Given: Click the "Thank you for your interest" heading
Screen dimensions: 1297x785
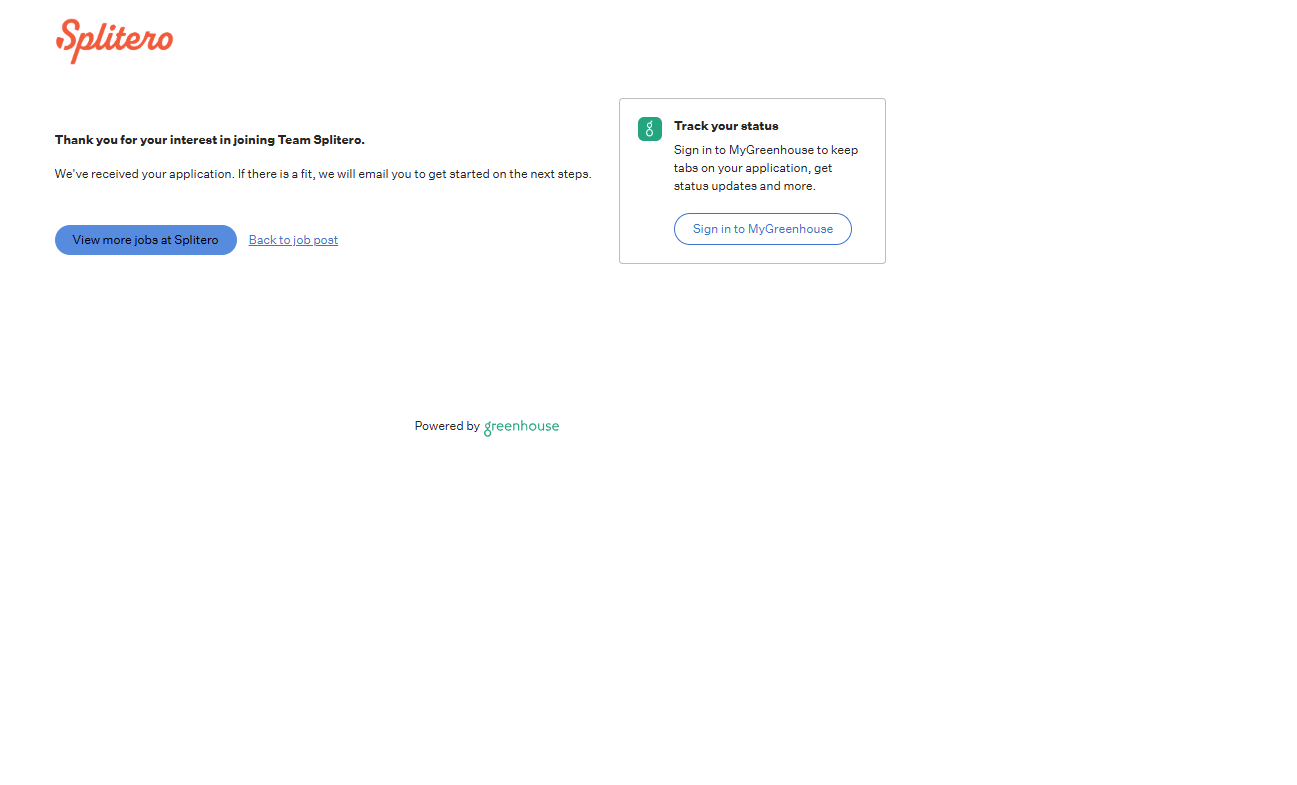Looking at the screenshot, I should click(x=209, y=140).
